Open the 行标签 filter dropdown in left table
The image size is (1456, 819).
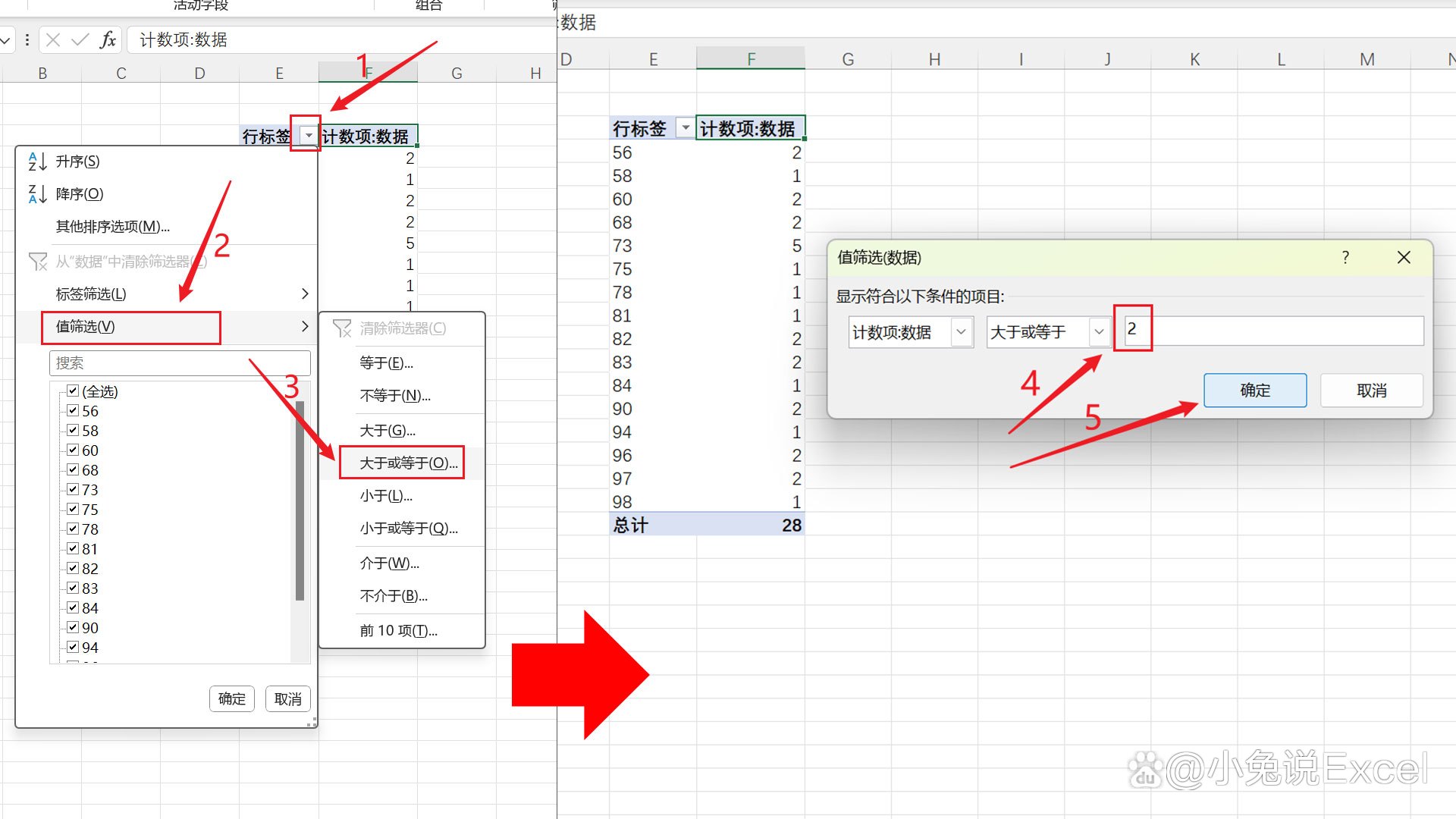click(309, 136)
